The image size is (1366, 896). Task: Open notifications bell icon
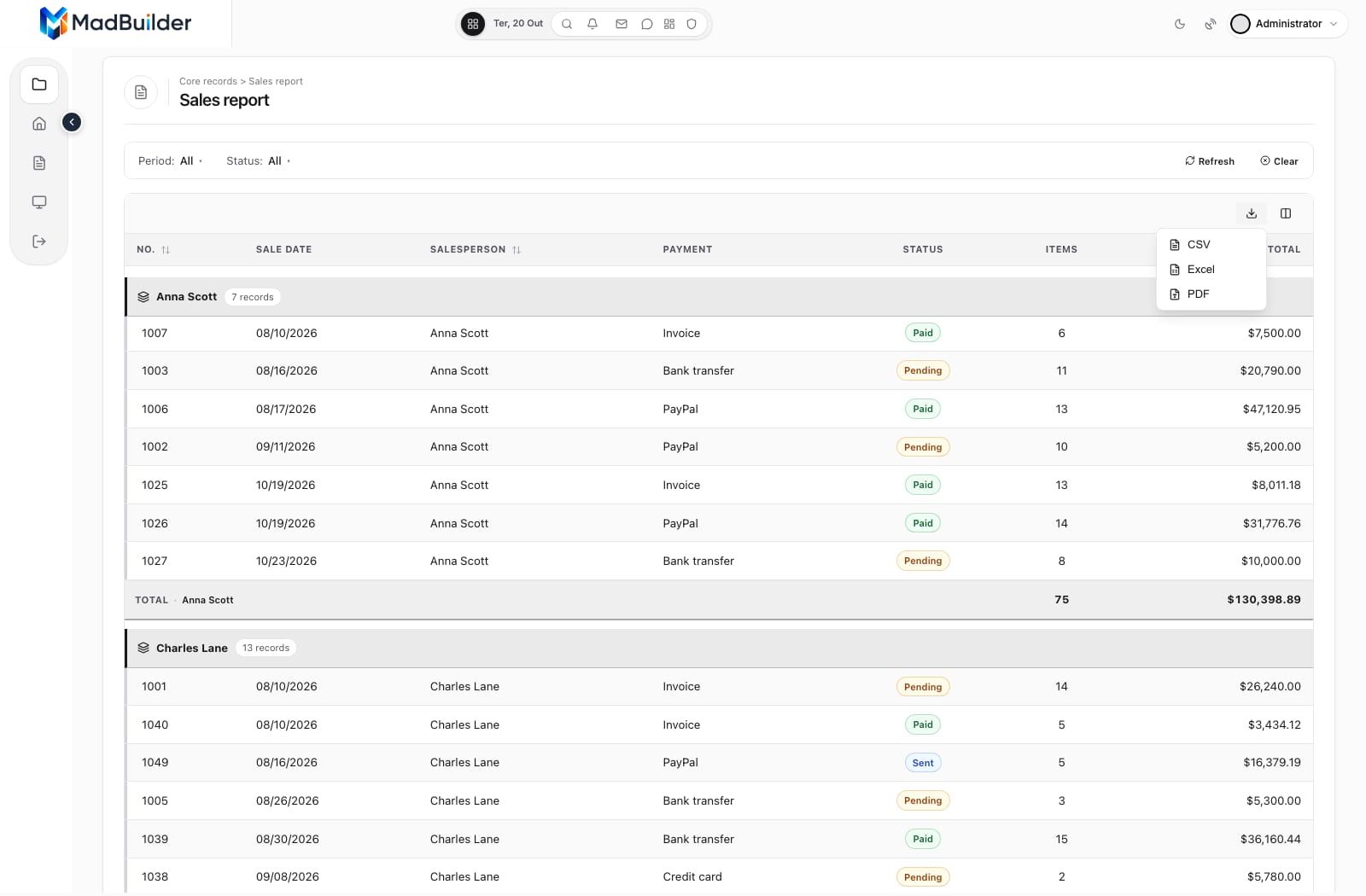[593, 24]
